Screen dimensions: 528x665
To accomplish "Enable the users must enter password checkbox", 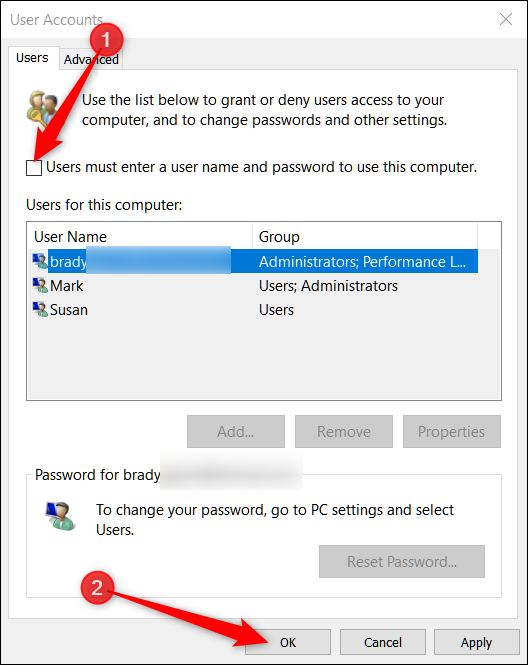I will coord(34,168).
